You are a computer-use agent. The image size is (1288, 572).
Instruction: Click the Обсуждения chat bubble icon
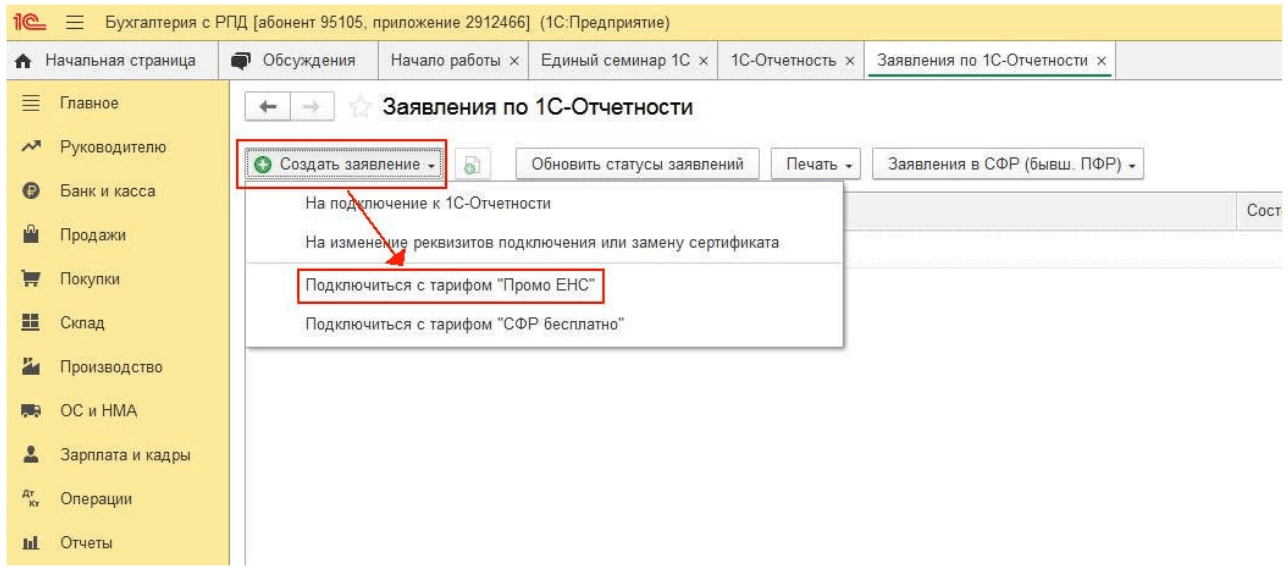click(240, 60)
